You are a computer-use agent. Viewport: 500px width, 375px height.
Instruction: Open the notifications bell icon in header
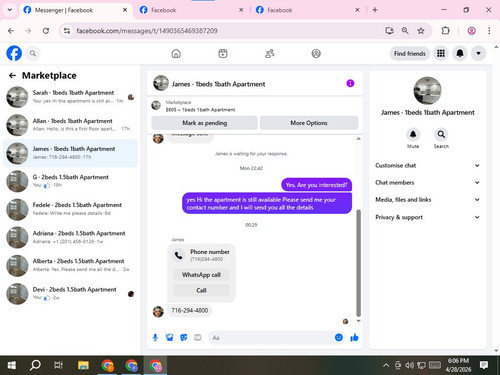460,53
